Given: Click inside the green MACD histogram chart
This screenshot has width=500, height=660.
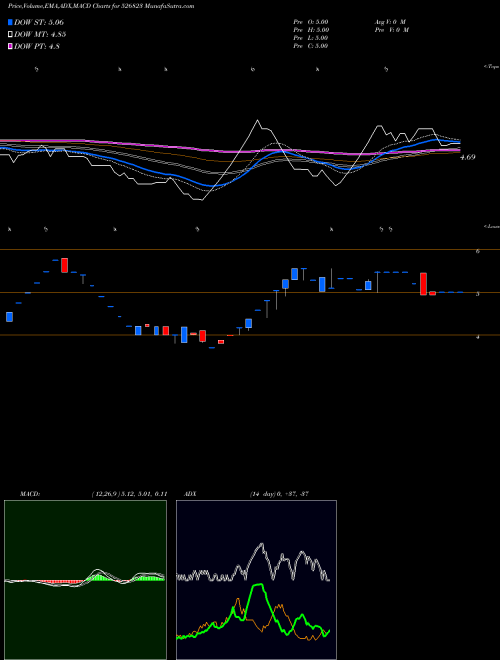Looking at the screenshot, I should [85, 580].
